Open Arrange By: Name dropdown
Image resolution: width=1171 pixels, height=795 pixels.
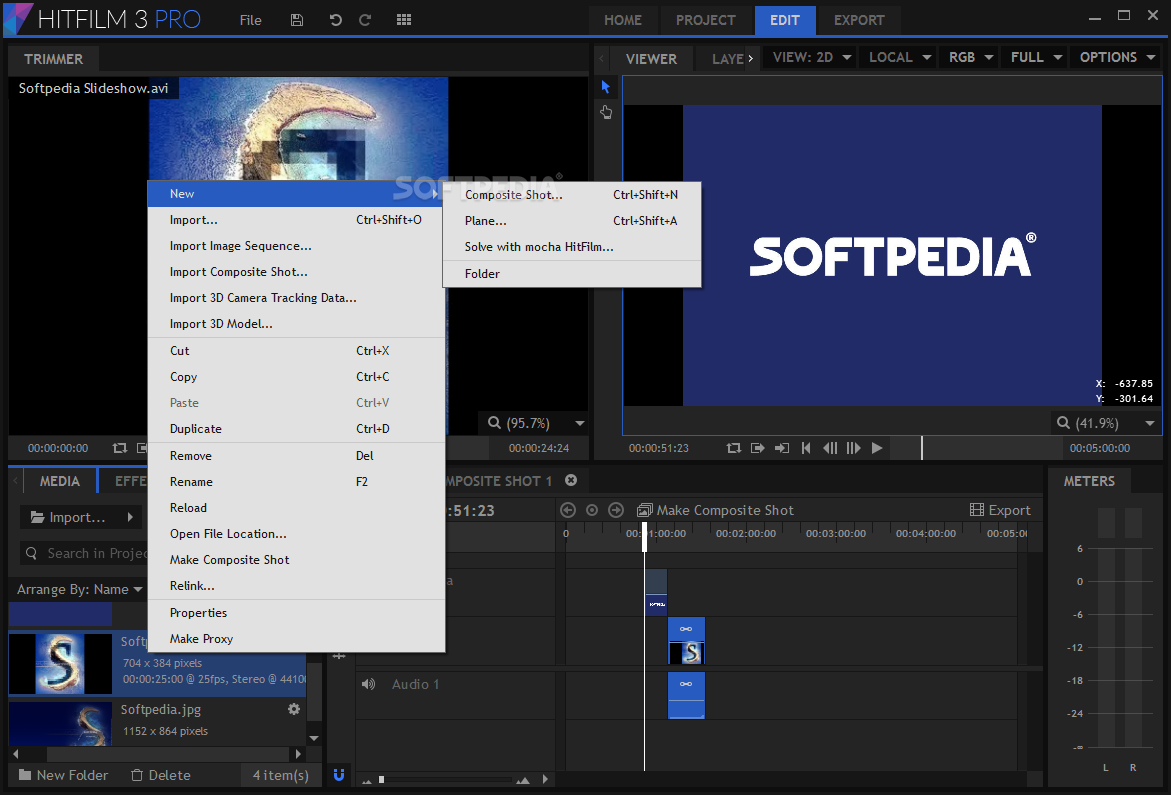coord(79,589)
